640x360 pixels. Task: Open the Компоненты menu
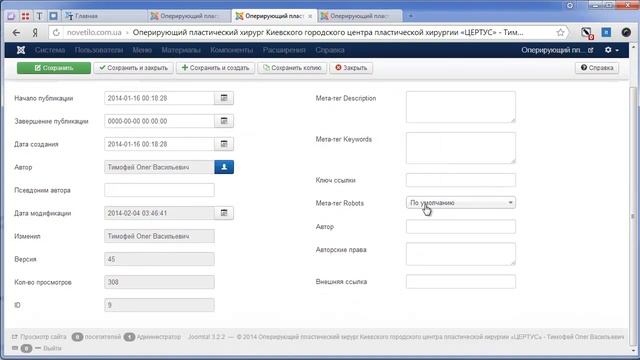tap(231, 50)
